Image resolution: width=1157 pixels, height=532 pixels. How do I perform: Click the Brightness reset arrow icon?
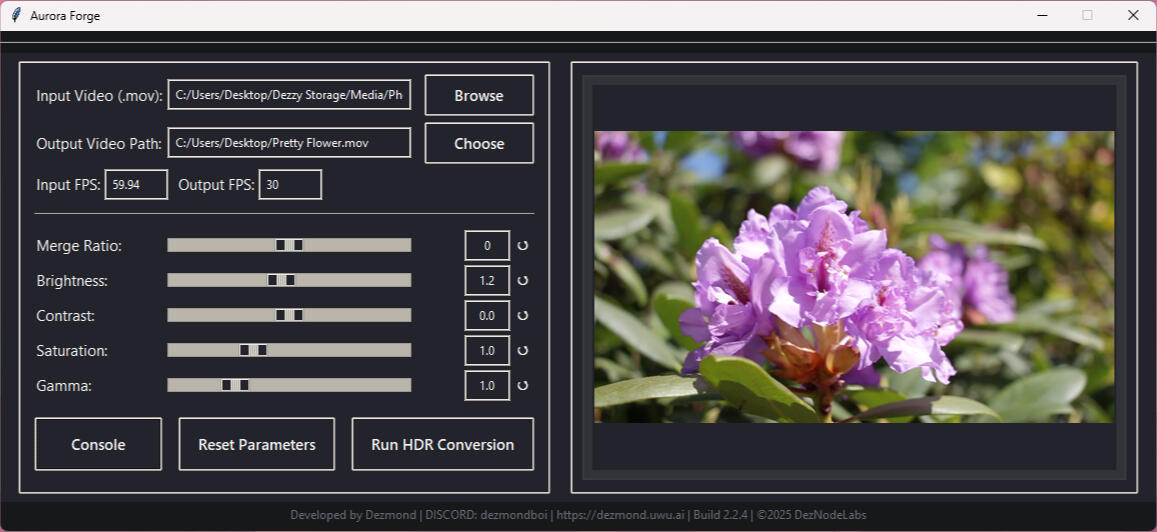(x=522, y=280)
